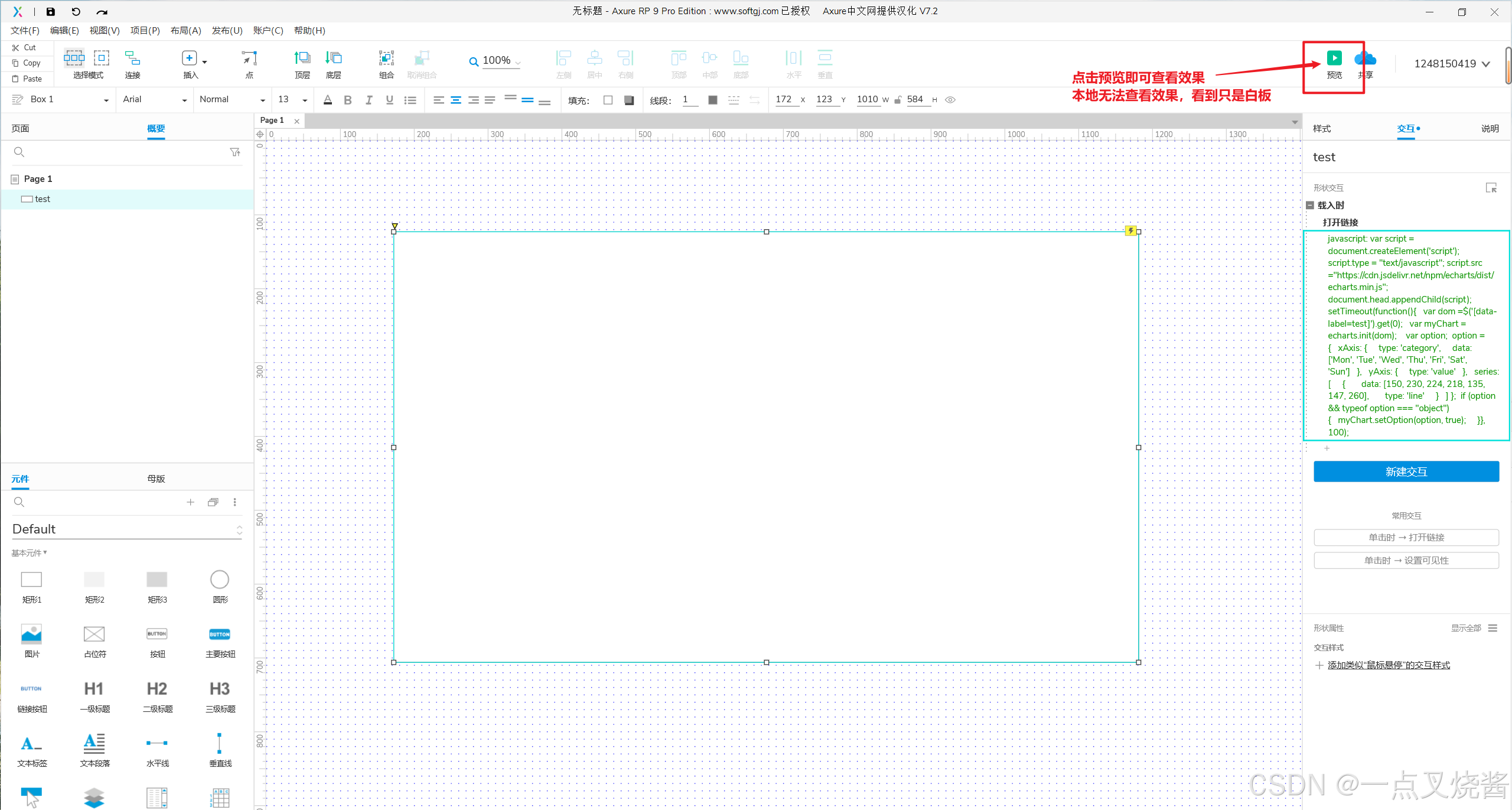Click the fill color swatch

(608, 100)
